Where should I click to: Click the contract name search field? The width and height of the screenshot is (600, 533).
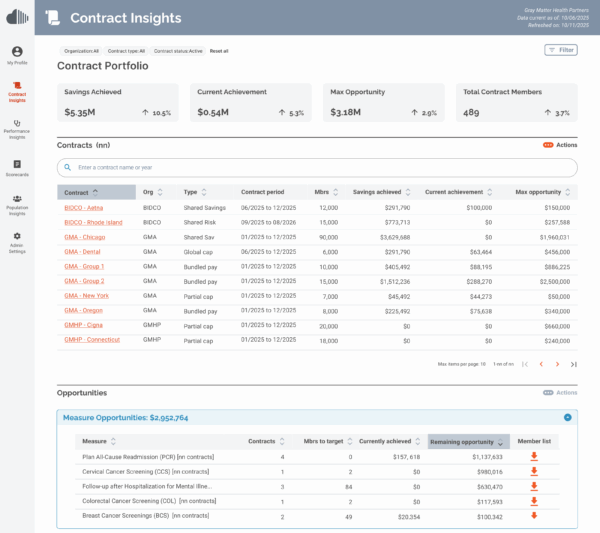point(318,167)
